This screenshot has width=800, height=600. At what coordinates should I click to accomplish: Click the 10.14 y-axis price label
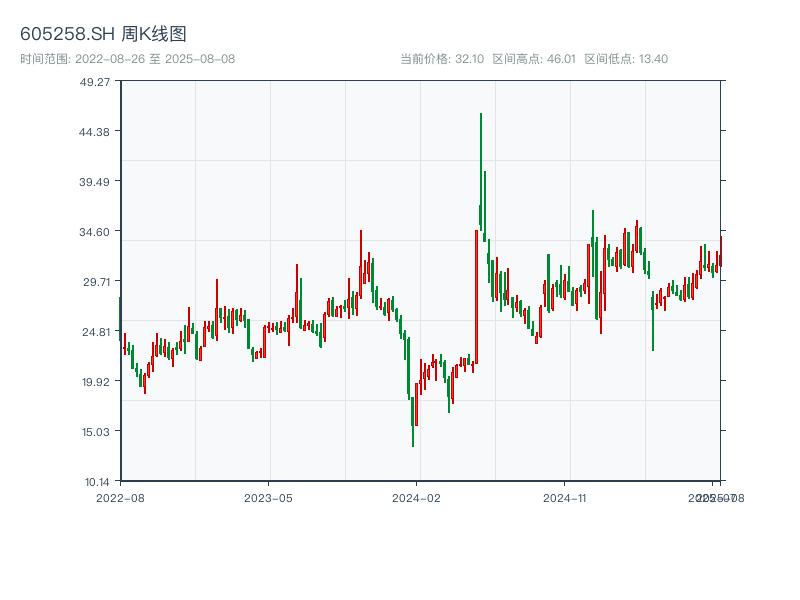96,482
